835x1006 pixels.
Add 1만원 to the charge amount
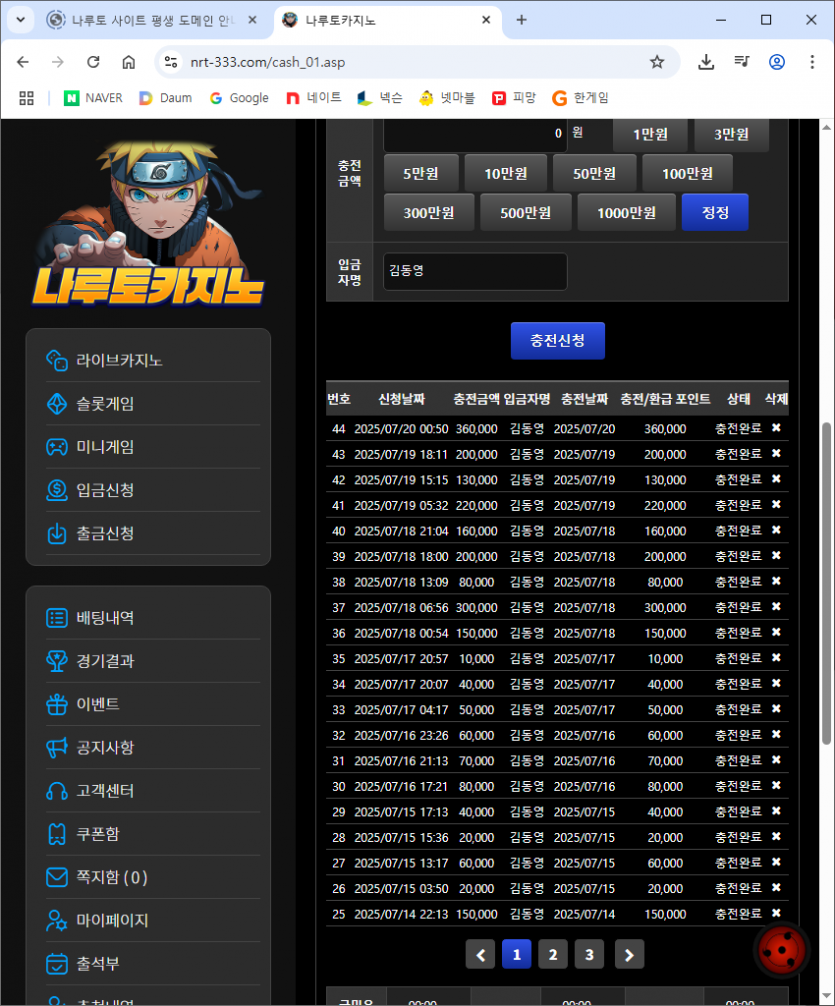pos(650,135)
